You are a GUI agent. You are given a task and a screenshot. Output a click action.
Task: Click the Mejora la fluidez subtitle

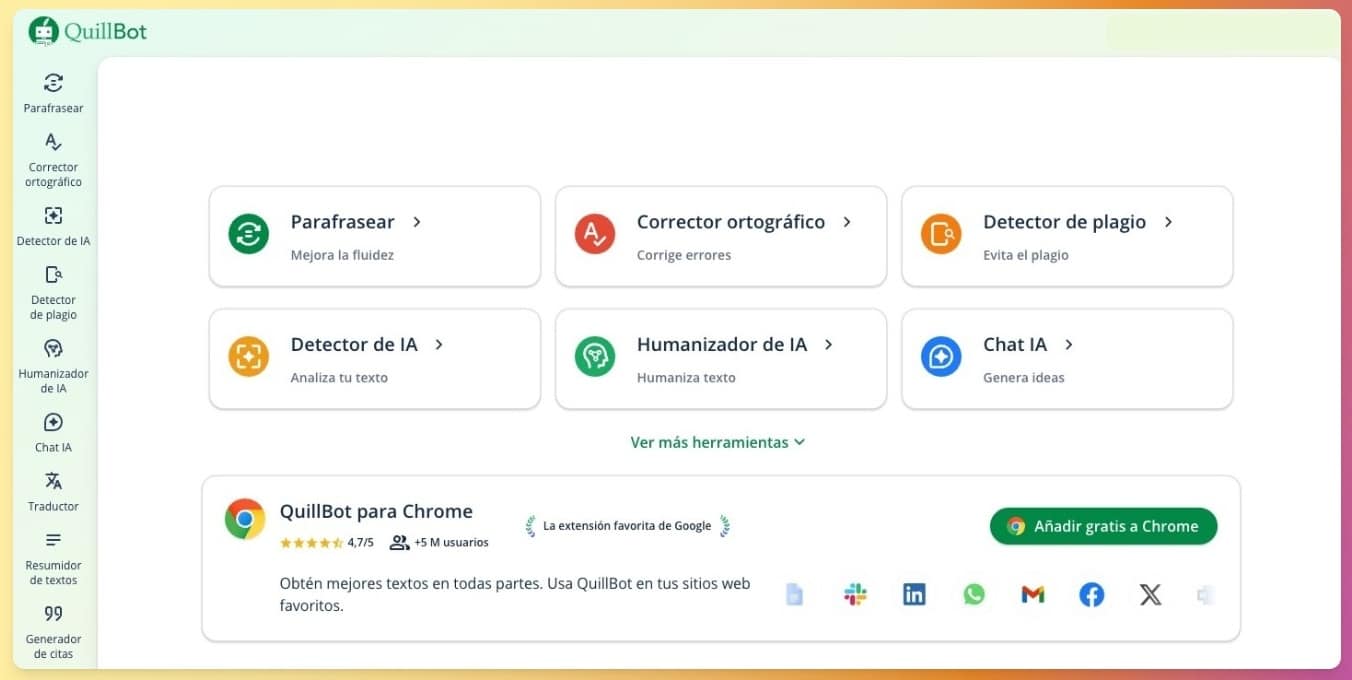point(342,255)
